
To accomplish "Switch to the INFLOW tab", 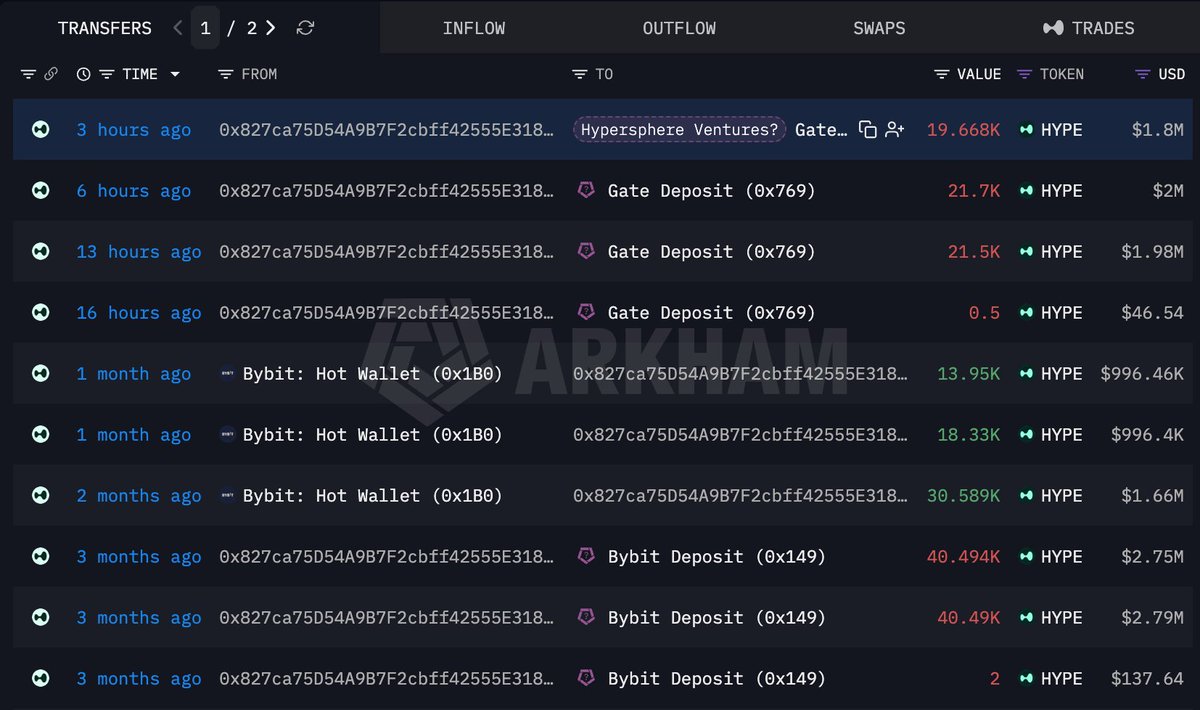I will coord(473,28).
